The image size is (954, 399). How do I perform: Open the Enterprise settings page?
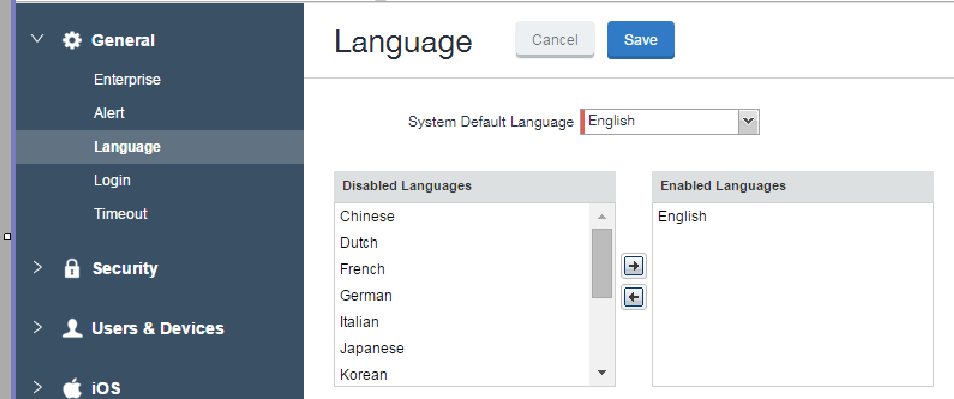(127, 80)
